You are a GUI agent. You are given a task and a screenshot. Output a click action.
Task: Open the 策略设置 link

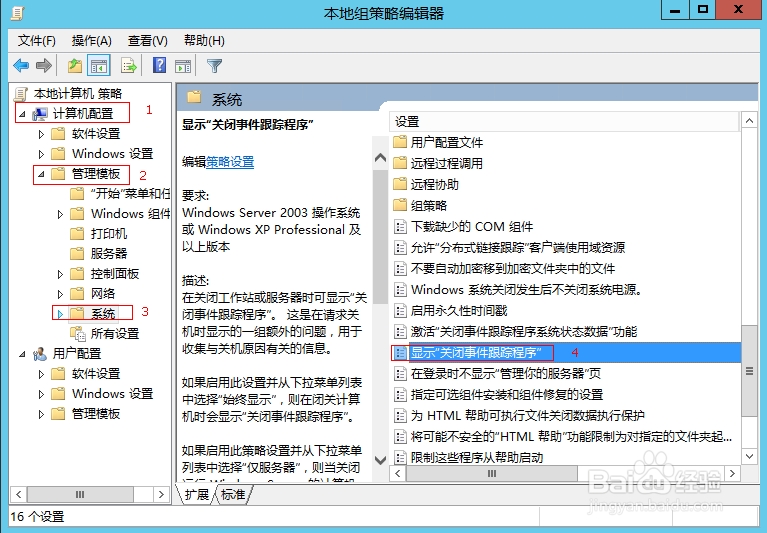tap(230, 162)
